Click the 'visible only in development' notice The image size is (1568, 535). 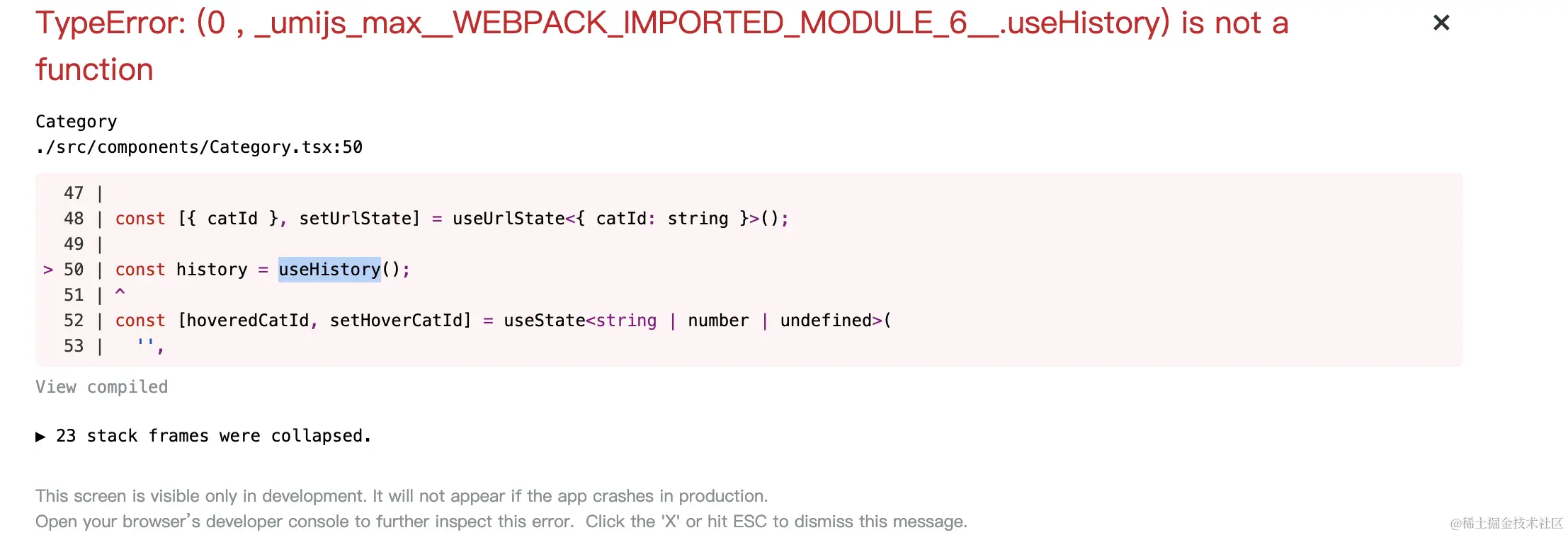(x=401, y=496)
